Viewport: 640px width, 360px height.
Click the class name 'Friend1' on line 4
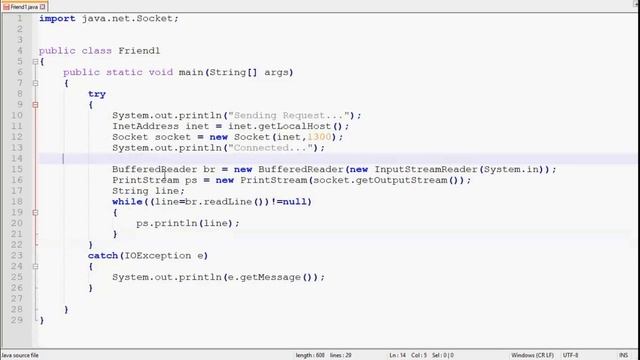tap(139, 51)
